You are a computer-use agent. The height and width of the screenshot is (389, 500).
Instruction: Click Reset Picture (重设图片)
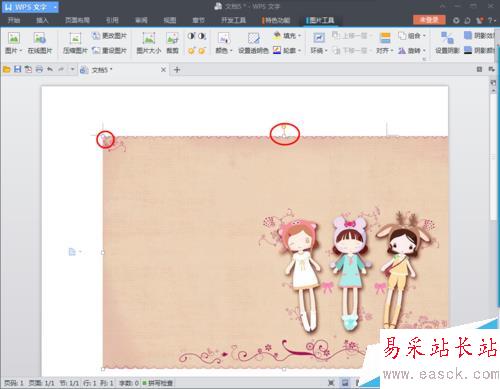pos(109,50)
